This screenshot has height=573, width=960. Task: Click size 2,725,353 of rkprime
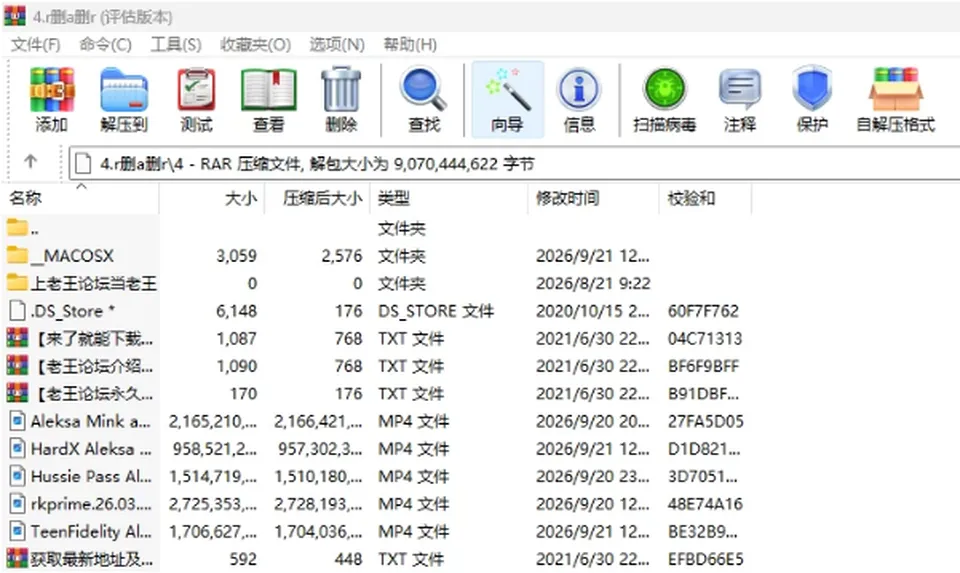[212, 504]
